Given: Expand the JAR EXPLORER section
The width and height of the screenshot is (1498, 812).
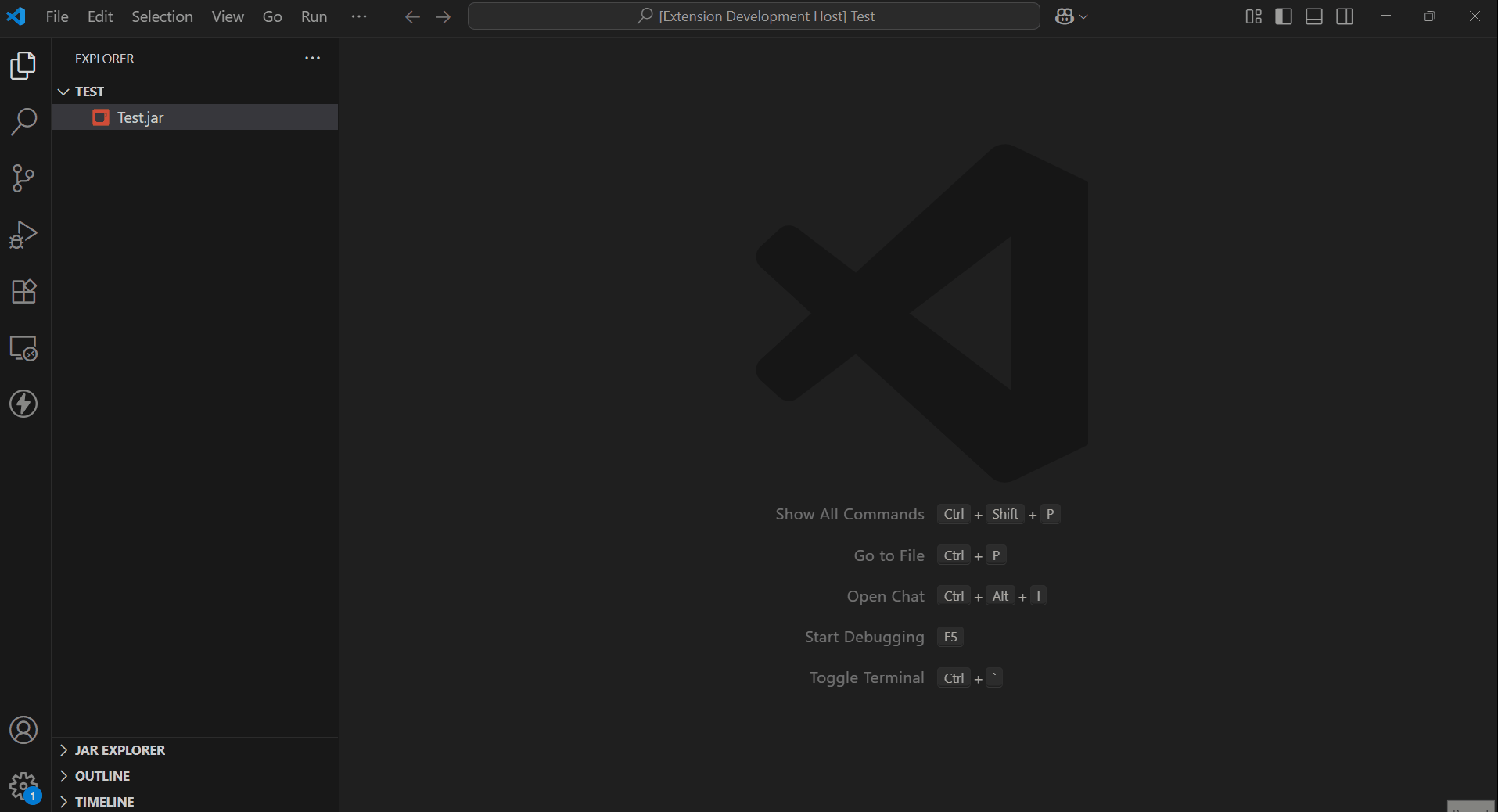Looking at the screenshot, I should 195,750.
